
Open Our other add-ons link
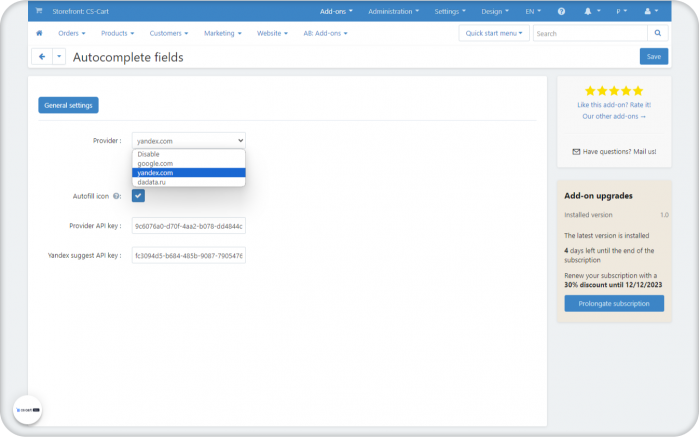tap(614, 117)
